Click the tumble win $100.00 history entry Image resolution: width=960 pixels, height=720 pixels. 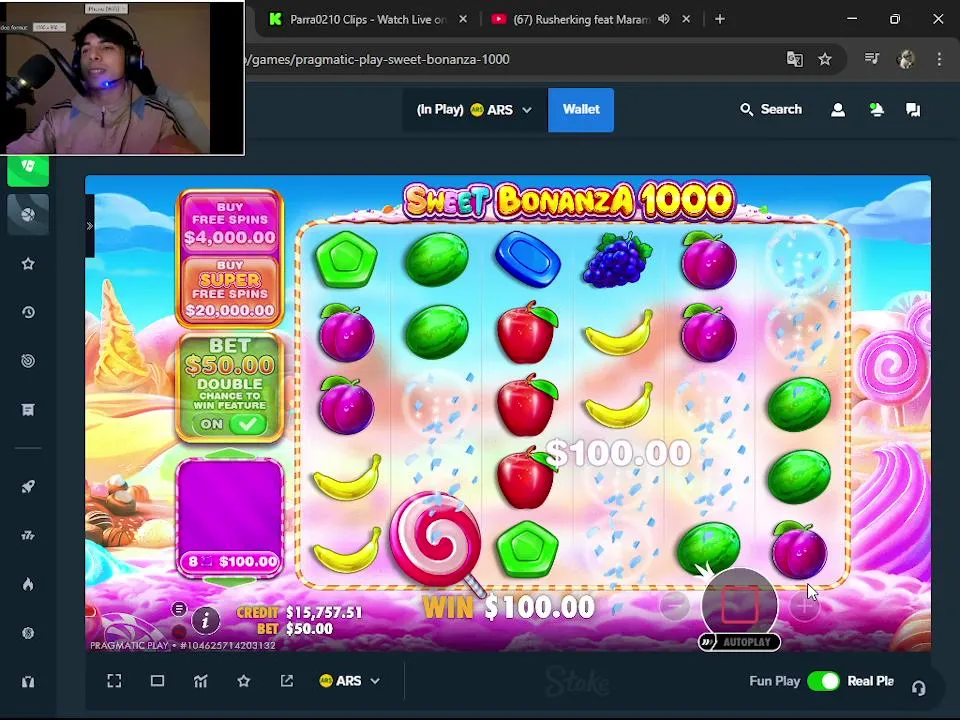click(233, 561)
